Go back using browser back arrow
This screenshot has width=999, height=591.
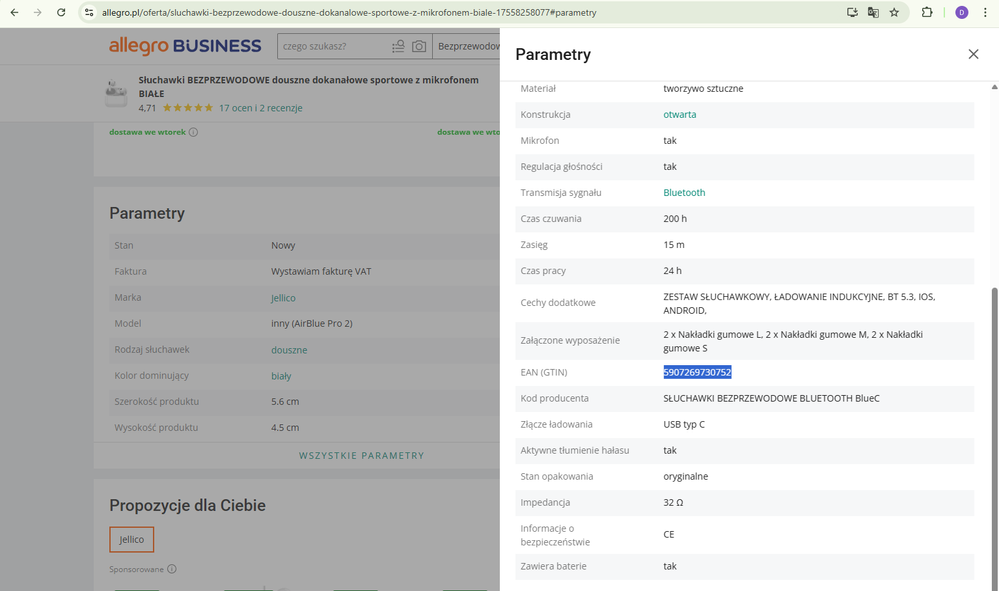14,13
